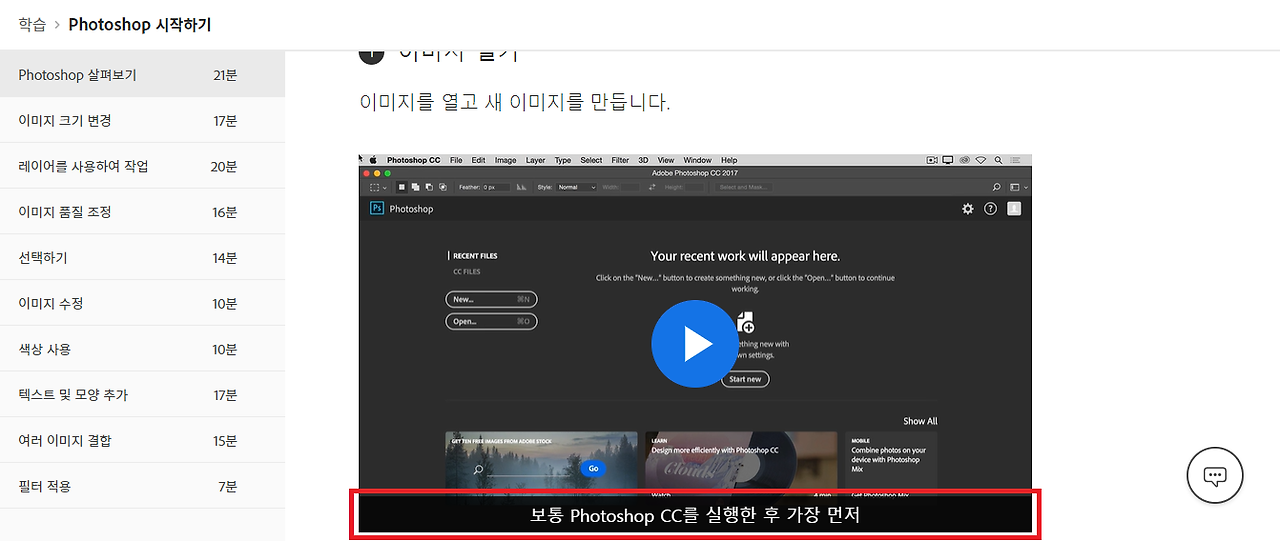Open the 선택하기 lesson
Screen dimensions: 1280x541
pyautogui.click(x=142, y=258)
